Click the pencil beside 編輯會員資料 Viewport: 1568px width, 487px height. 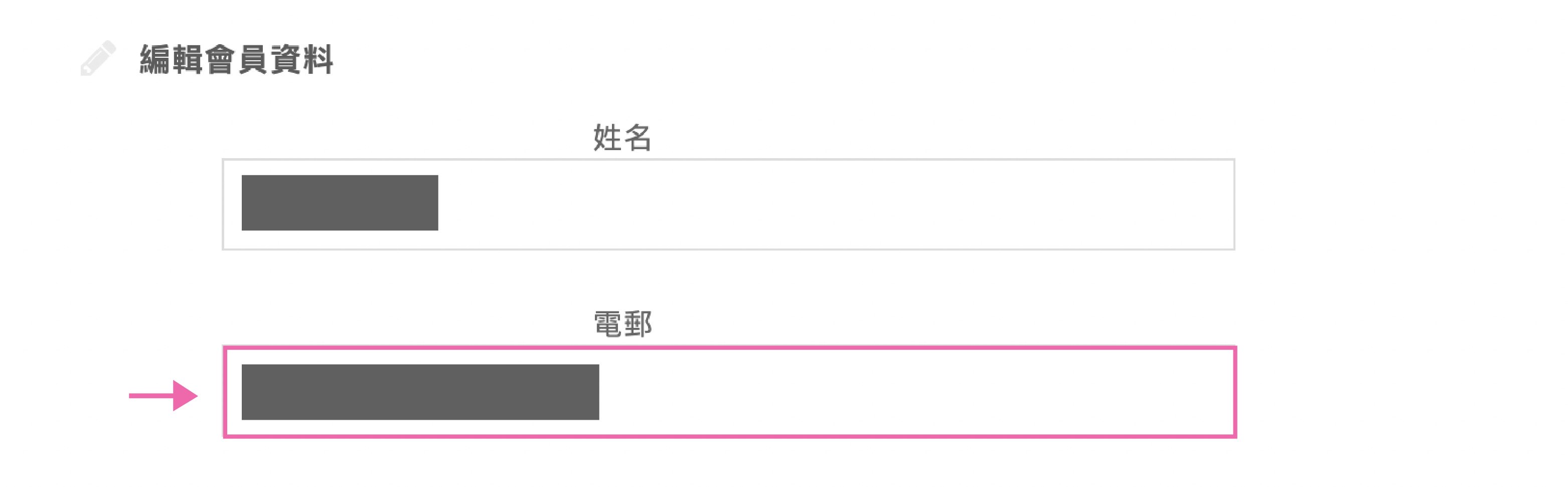coord(98,59)
